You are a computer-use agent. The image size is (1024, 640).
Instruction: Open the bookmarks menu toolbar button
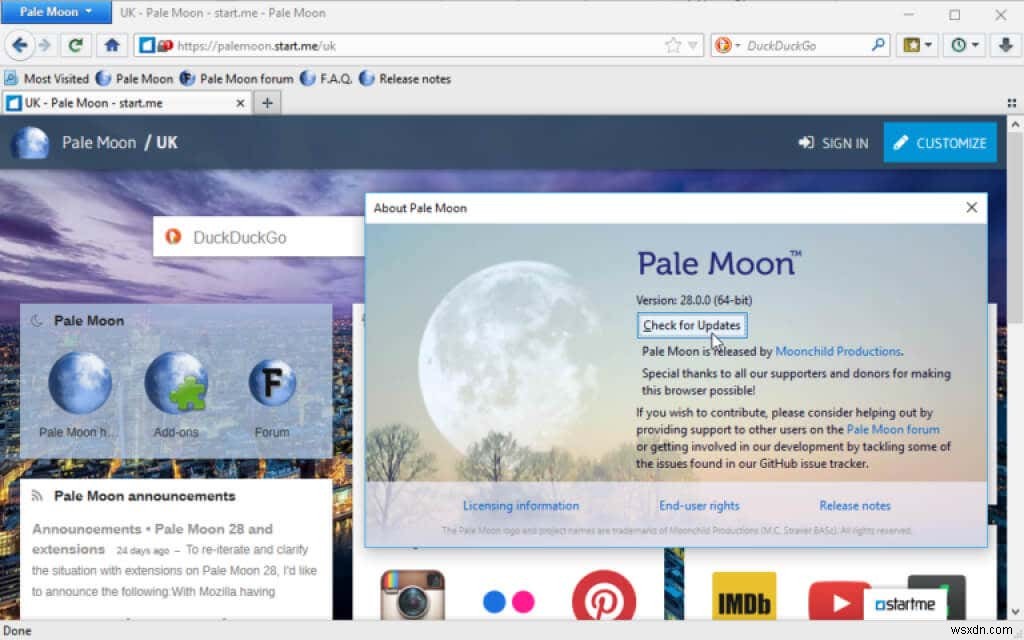pyautogui.click(x=917, y=45)
